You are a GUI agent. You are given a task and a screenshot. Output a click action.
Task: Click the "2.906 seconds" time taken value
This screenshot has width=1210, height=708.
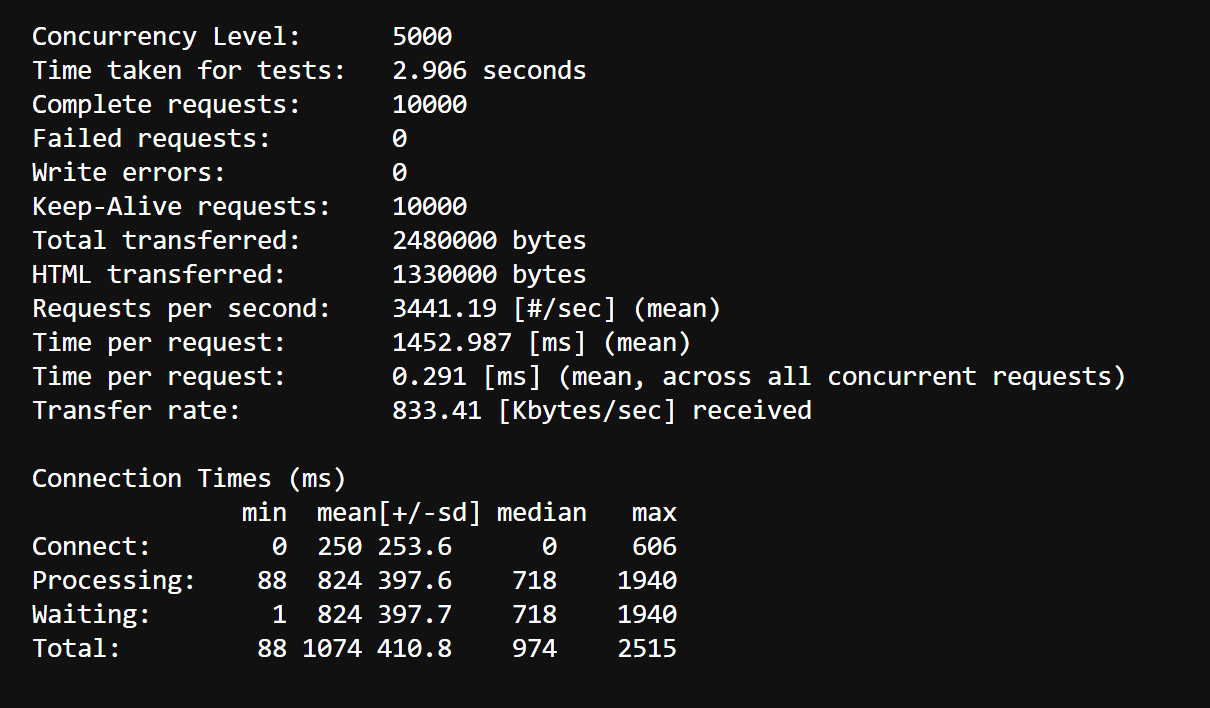(x=489, y=71)
